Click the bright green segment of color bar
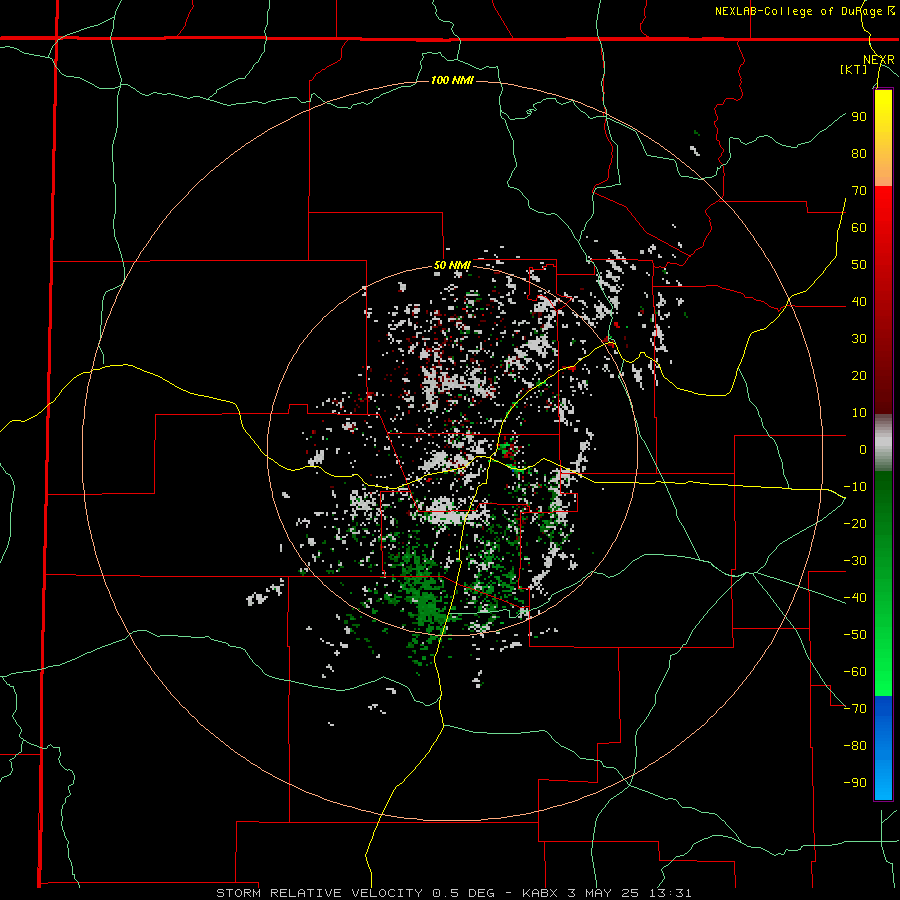The width and height of the screenshot is (900, 900). tap(883, 660)
